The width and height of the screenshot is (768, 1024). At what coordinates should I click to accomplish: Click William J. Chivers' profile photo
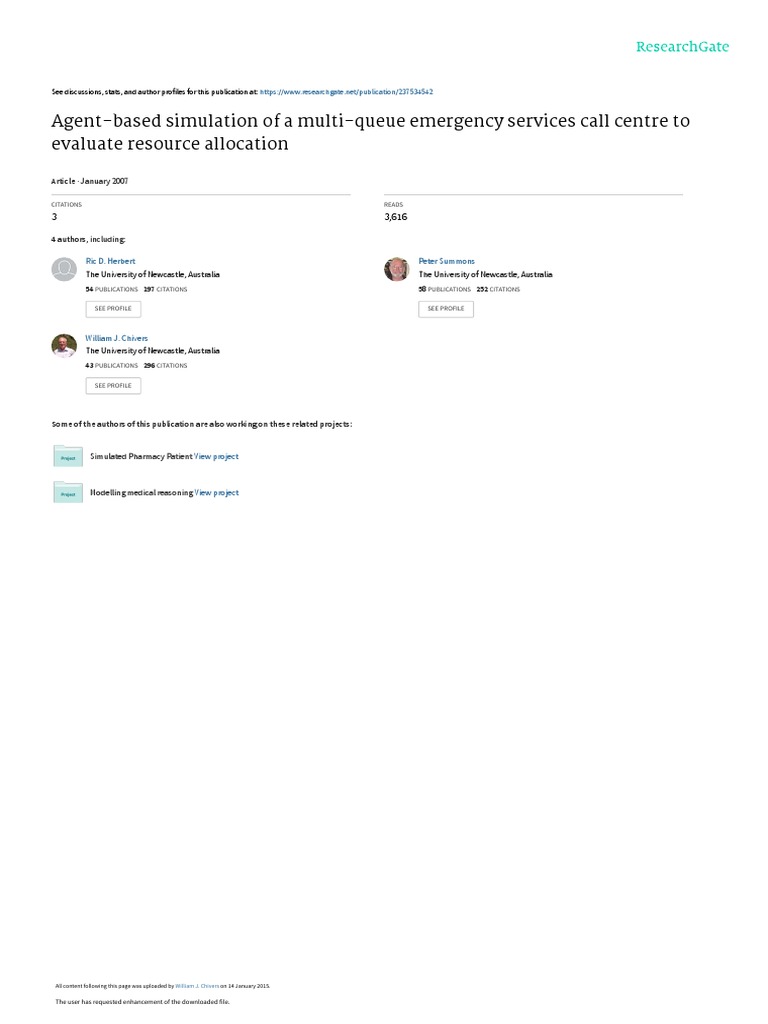click(x=64, y=345)
